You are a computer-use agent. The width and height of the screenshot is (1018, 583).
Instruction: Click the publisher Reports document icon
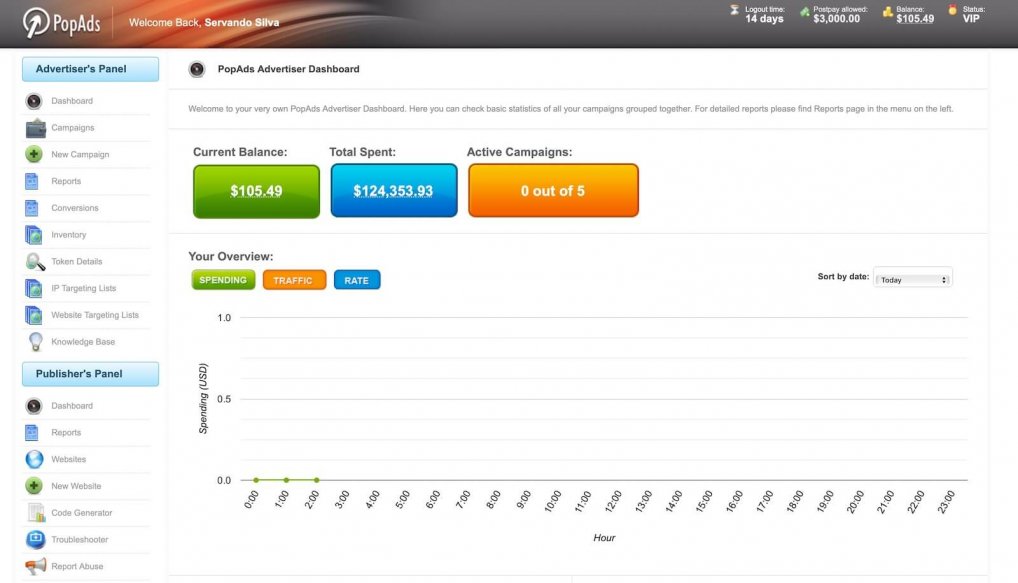32,432
